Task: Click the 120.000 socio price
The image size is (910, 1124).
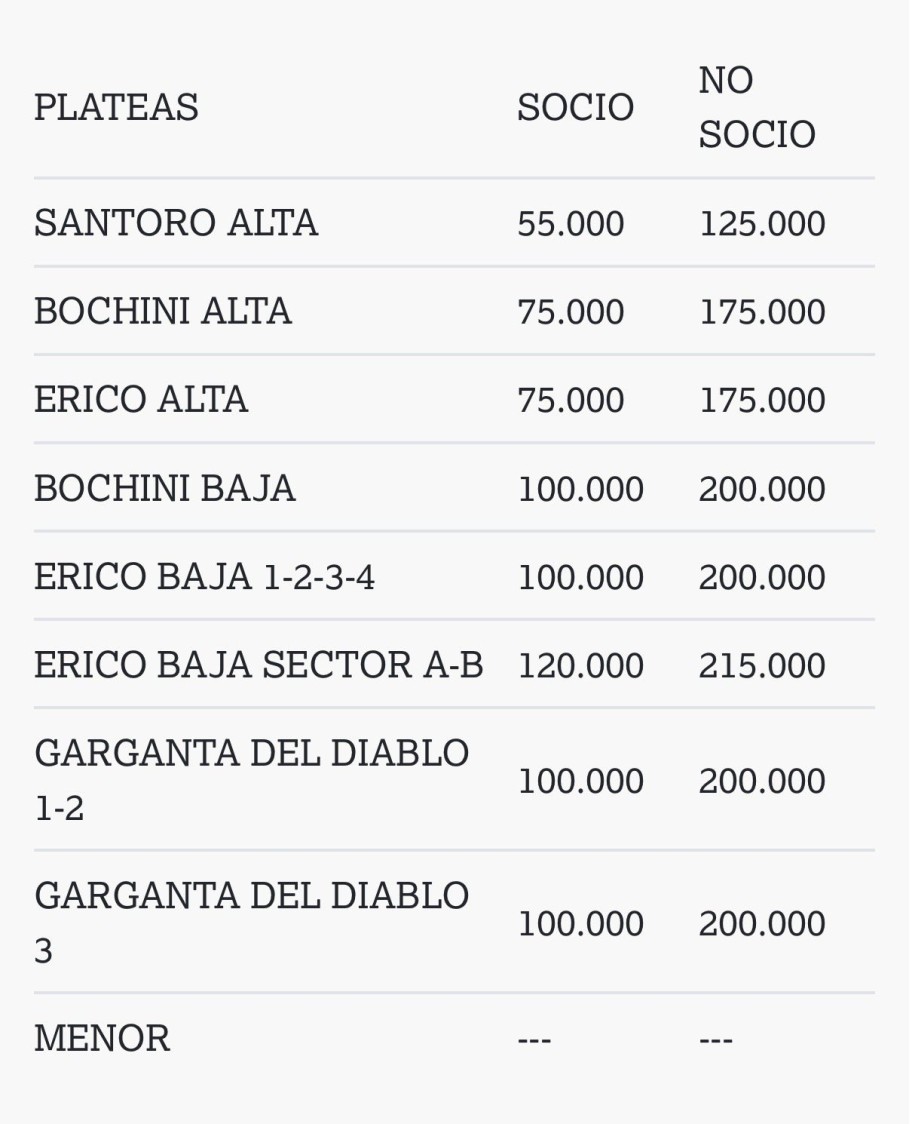Action: 580,666
